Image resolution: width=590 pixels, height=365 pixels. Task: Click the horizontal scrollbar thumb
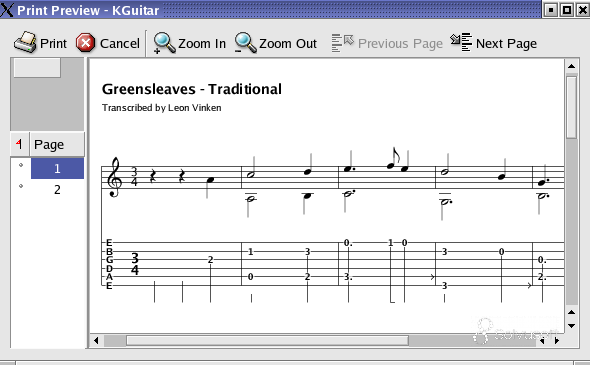coord(268,341)
